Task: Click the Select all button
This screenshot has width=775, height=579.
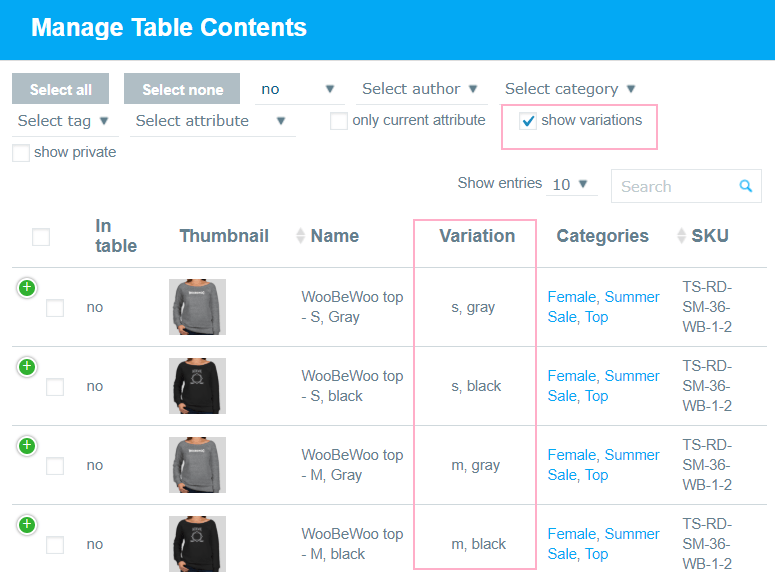Action: pos(60,89)
